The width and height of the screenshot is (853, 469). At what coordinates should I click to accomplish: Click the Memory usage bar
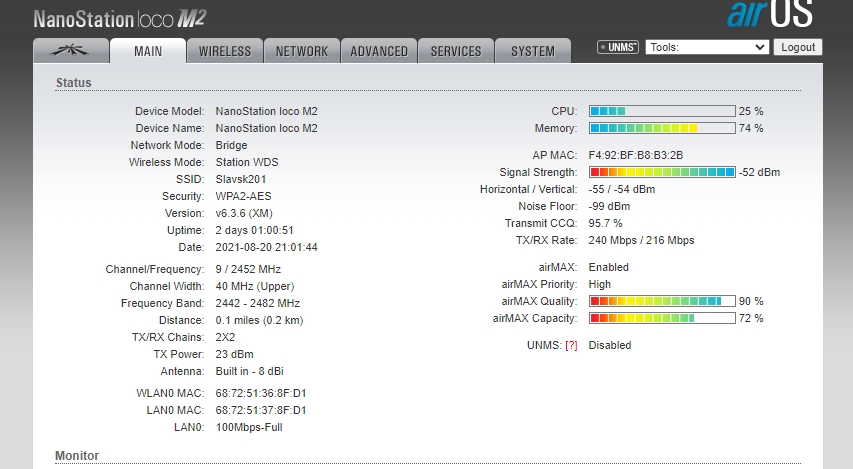pos(662,128)
